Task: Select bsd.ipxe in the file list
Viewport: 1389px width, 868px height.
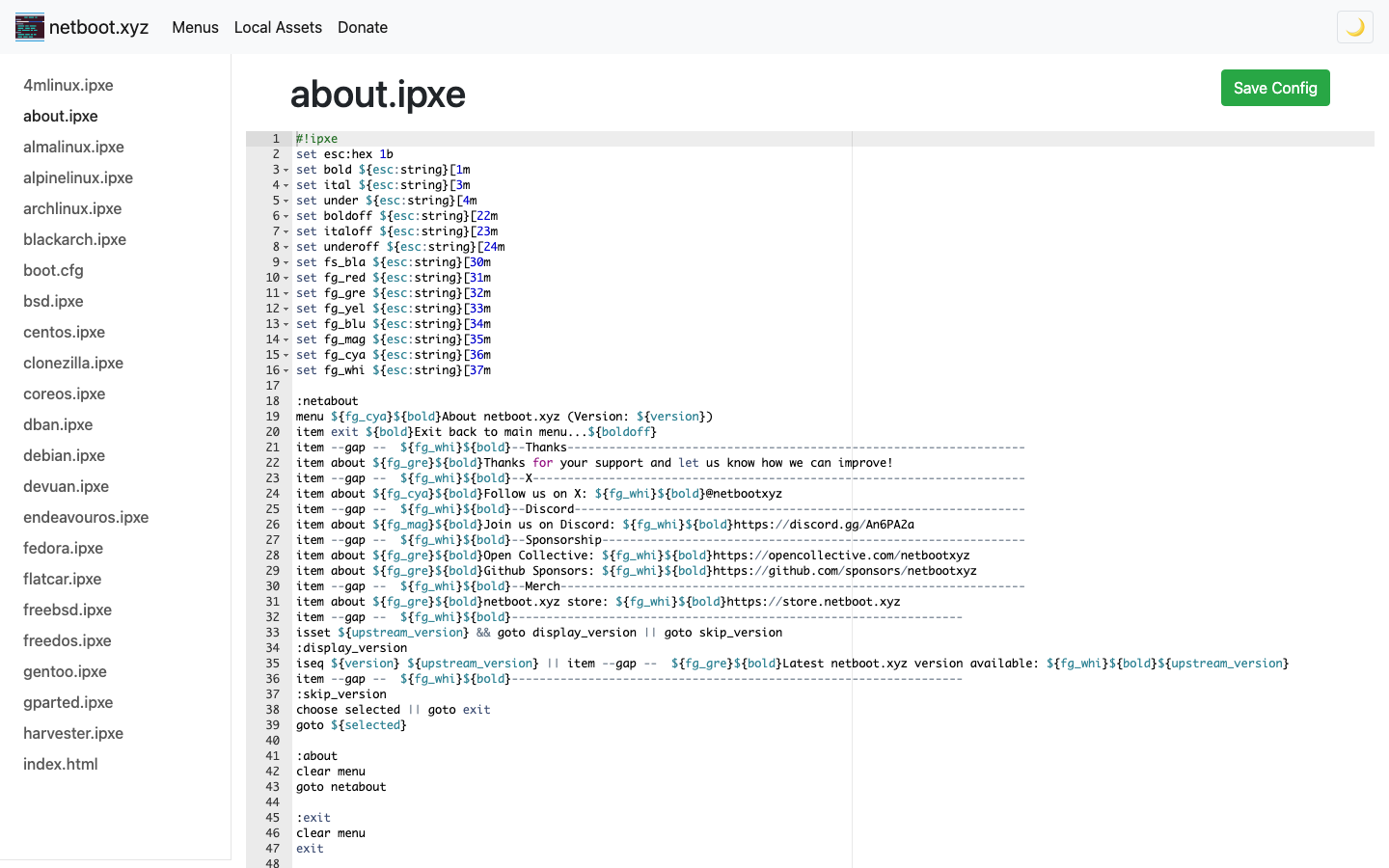Action: coord(53,301)
